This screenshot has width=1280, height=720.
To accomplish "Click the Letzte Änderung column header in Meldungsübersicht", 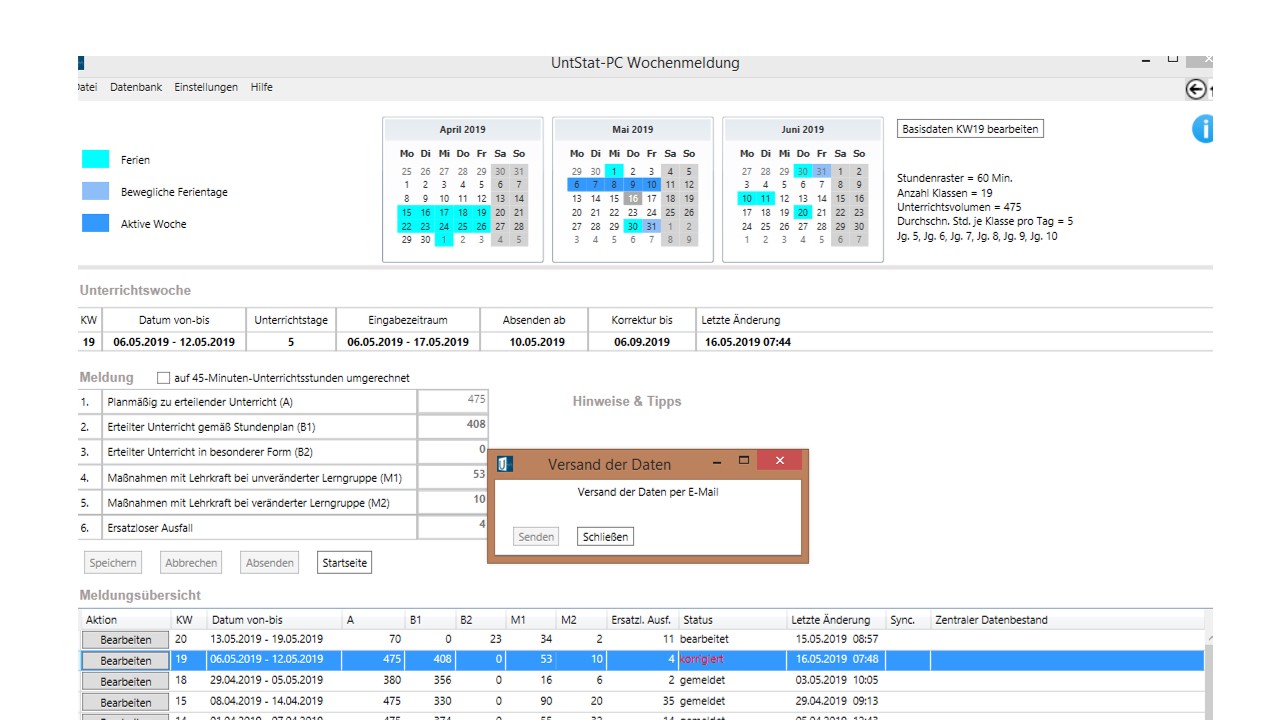I will (x=831, y=620).
